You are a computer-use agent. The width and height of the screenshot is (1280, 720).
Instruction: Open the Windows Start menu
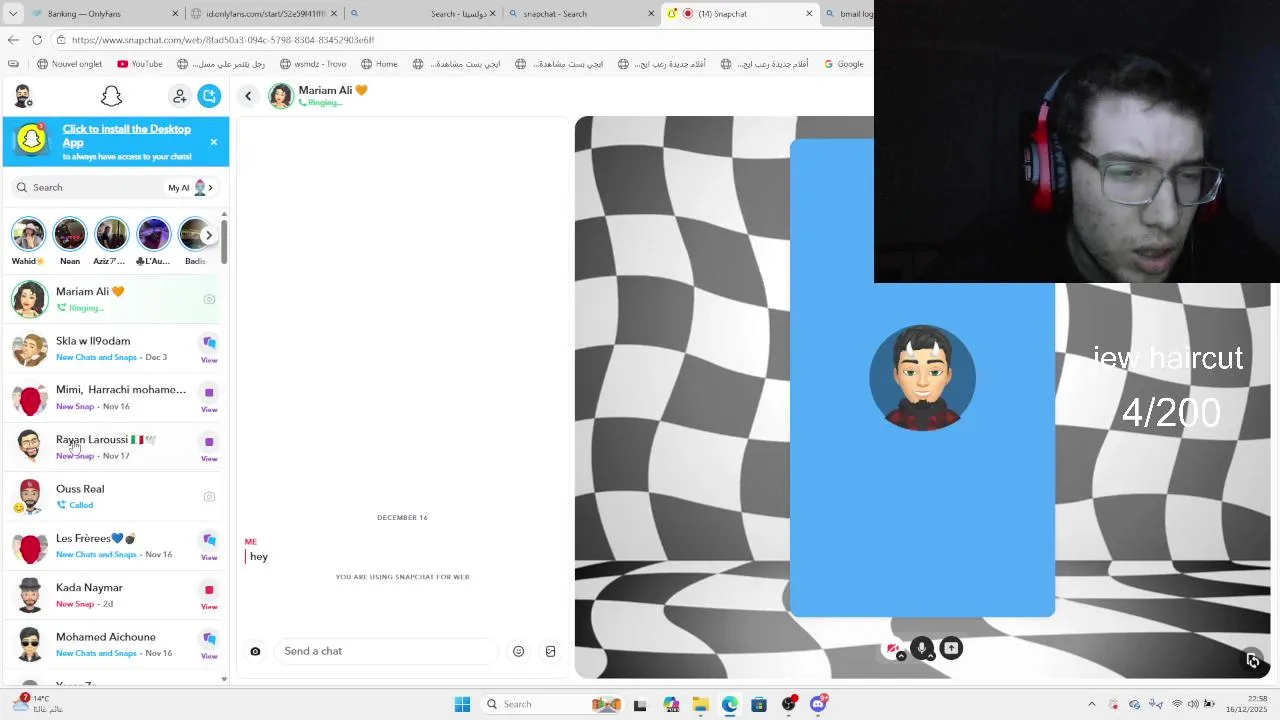click(x=462, y=704)
